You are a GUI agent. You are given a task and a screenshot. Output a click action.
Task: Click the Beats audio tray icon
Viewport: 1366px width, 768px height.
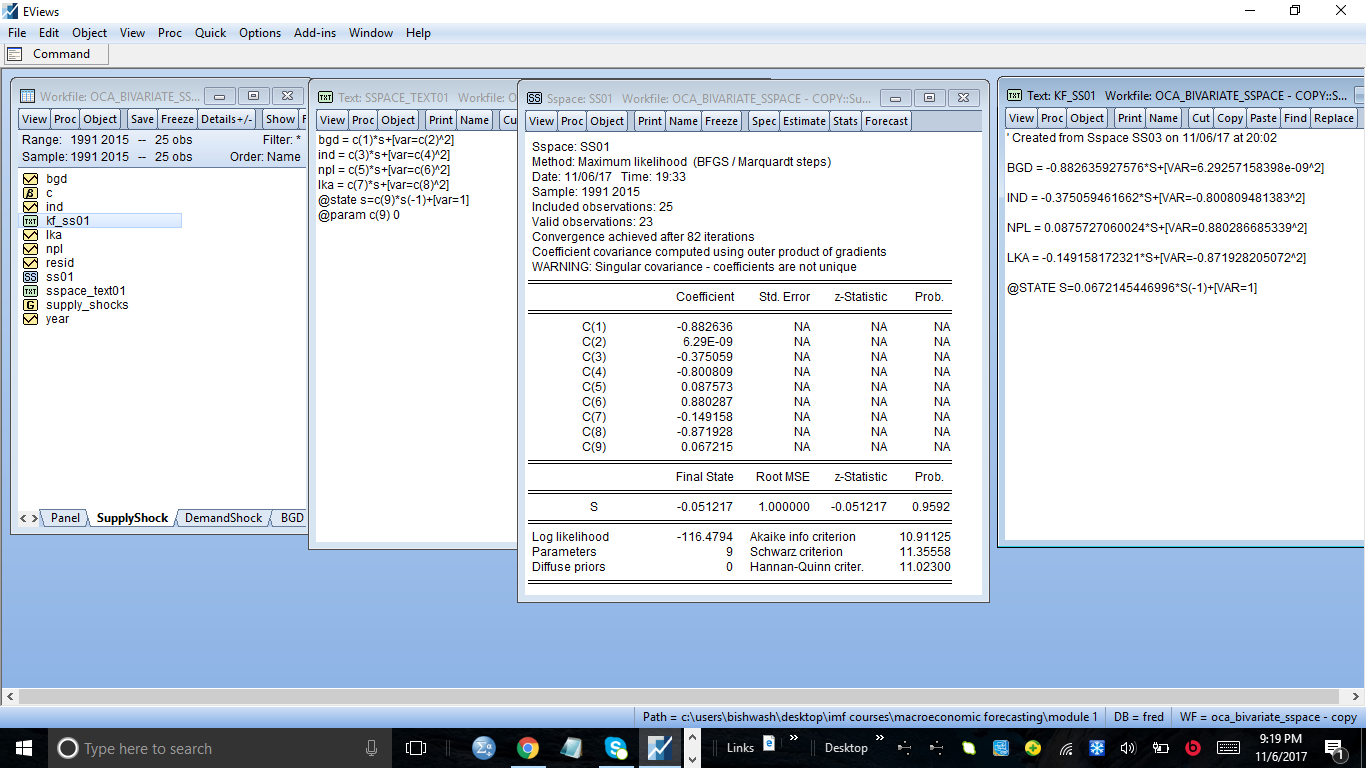[x=1192, y=748]
